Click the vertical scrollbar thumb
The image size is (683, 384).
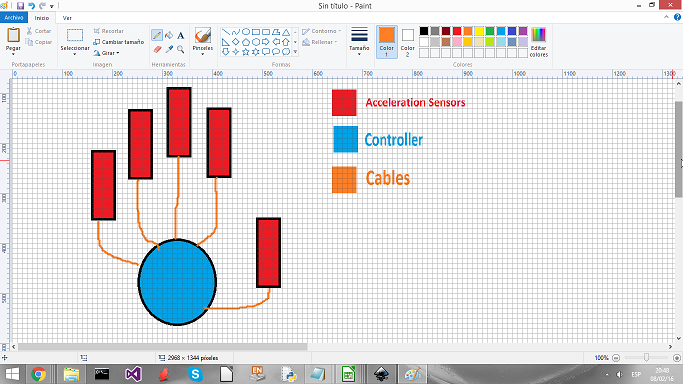tap(678, 149)
